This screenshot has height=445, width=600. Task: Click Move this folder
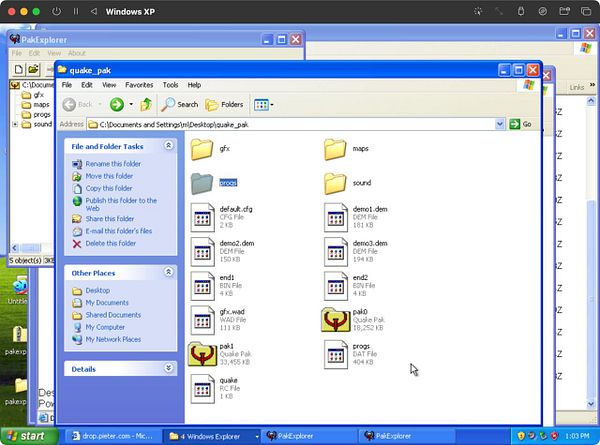point(109,176)
